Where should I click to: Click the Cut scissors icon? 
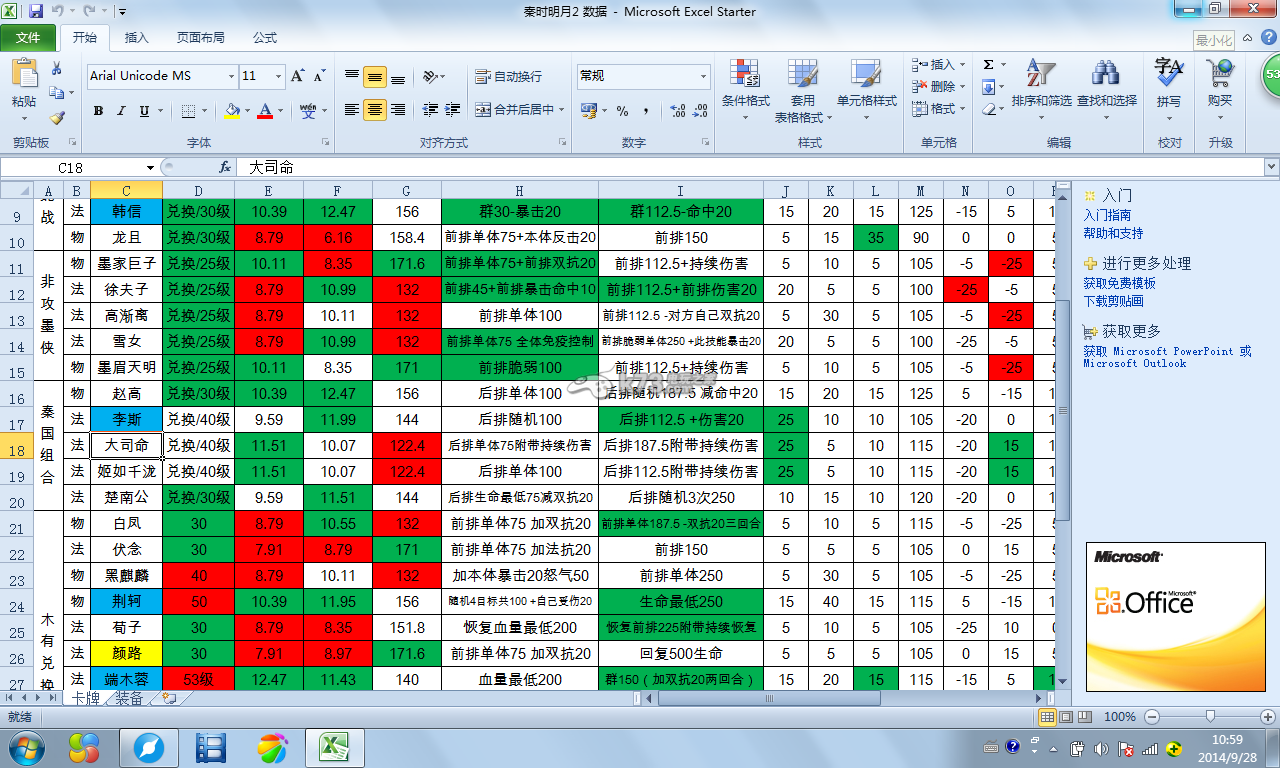[57, 68]
